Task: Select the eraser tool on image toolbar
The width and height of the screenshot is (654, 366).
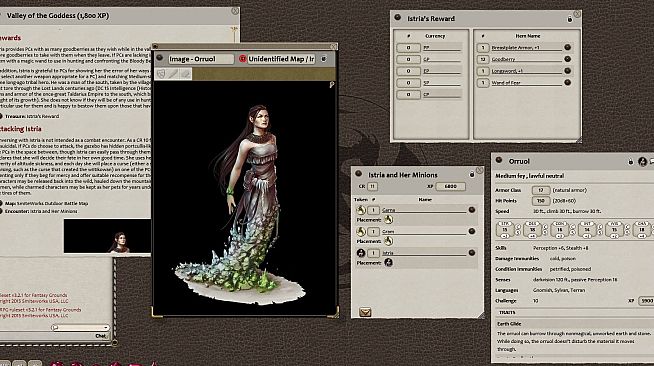Action: click(x=186, y=74)
